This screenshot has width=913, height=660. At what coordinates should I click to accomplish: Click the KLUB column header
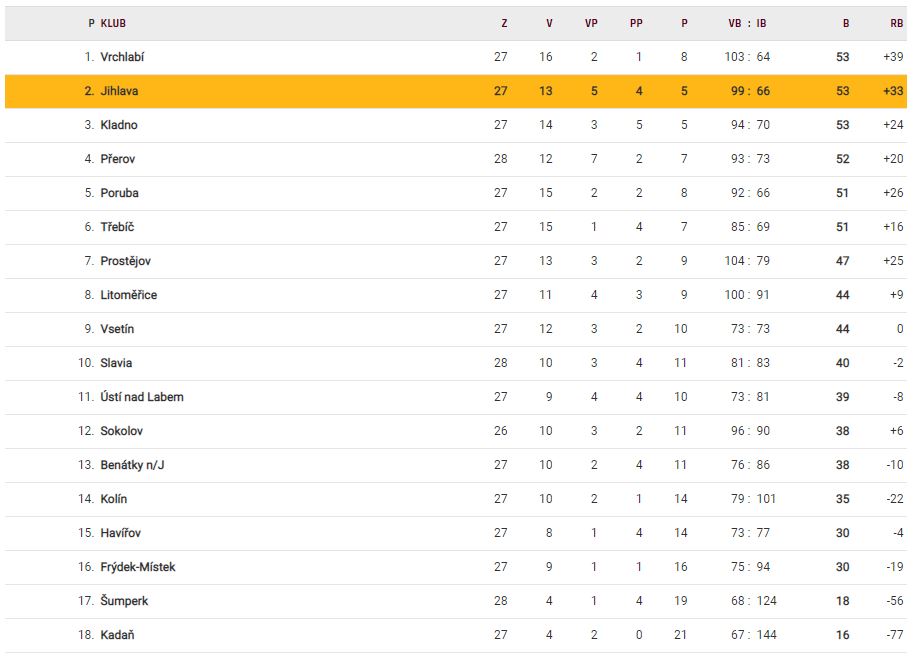(x=113, y=23)
